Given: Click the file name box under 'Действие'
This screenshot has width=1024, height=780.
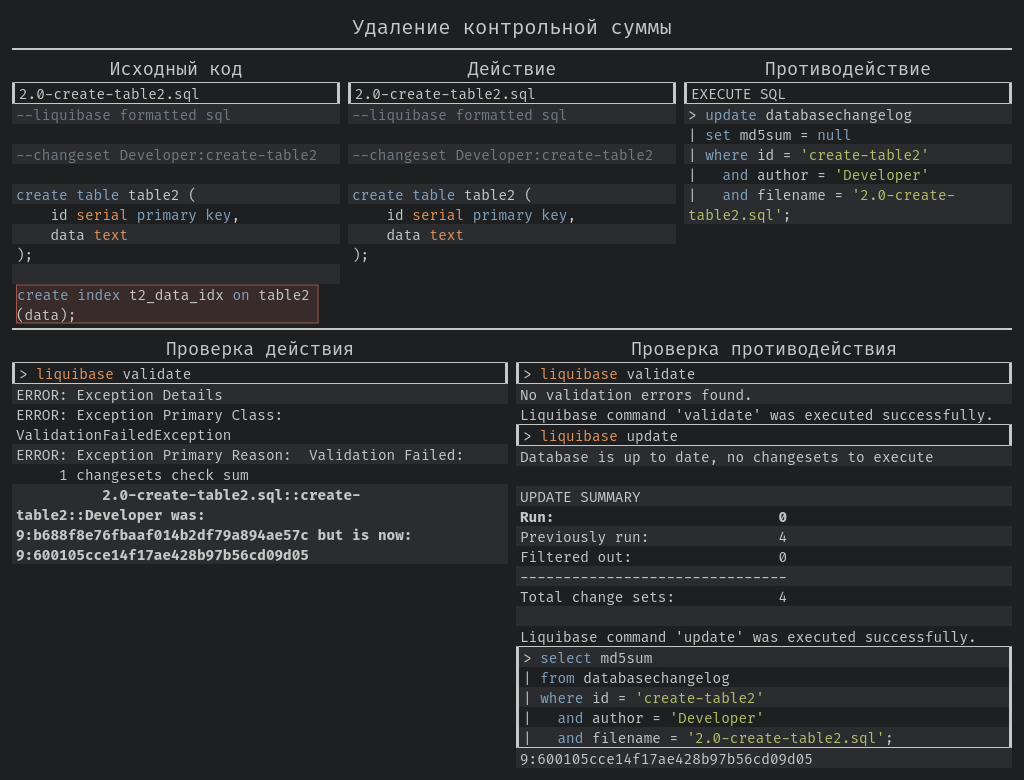Looking at the screenshot, I should [511, 93].
